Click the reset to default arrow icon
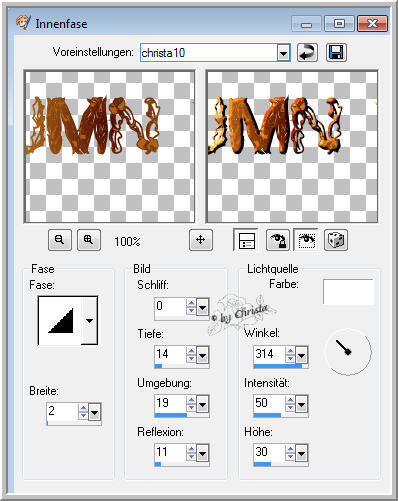Image resolution: width=398 pixels, height=501 pixels. [x=307, y=53]
